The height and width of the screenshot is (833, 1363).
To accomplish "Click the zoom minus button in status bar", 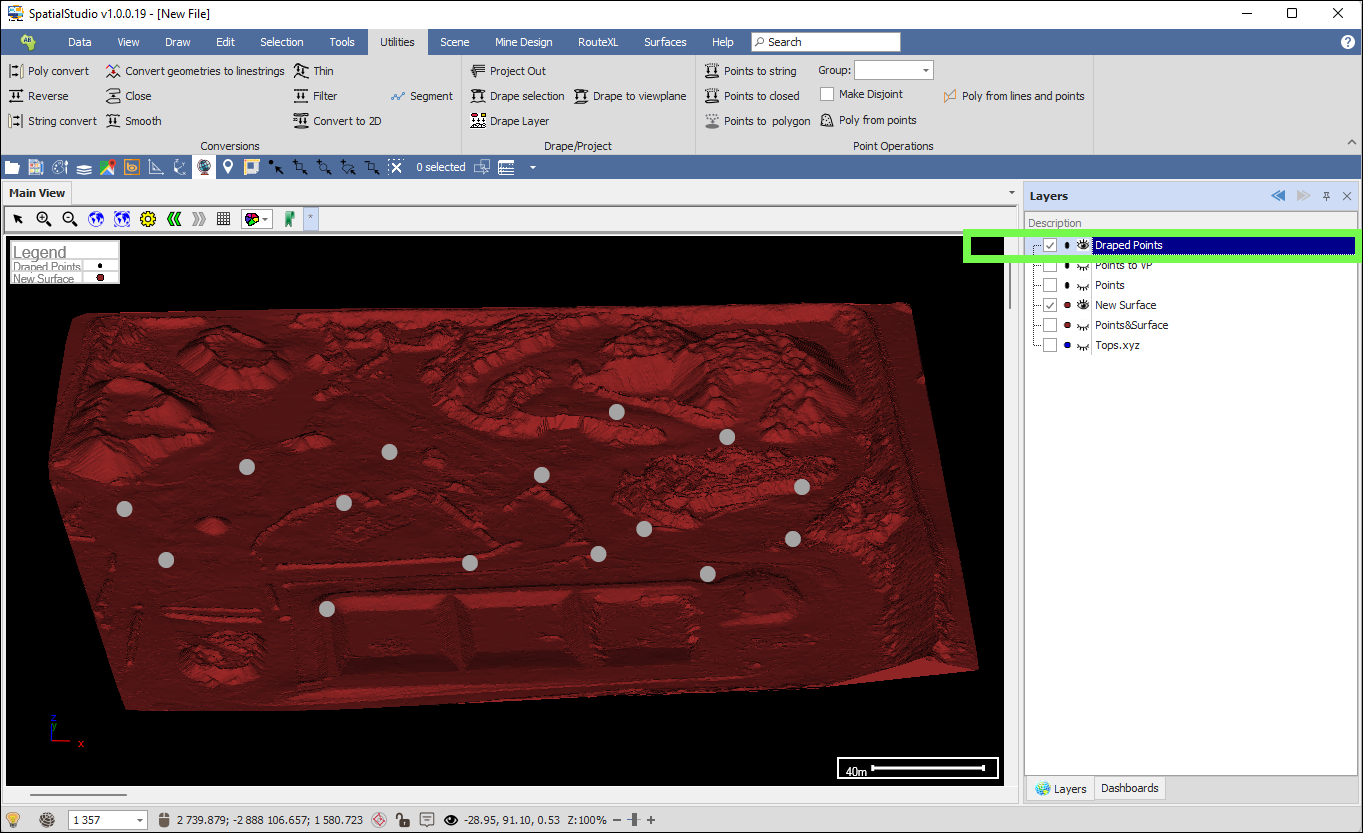I will click(x=616, y=820).
